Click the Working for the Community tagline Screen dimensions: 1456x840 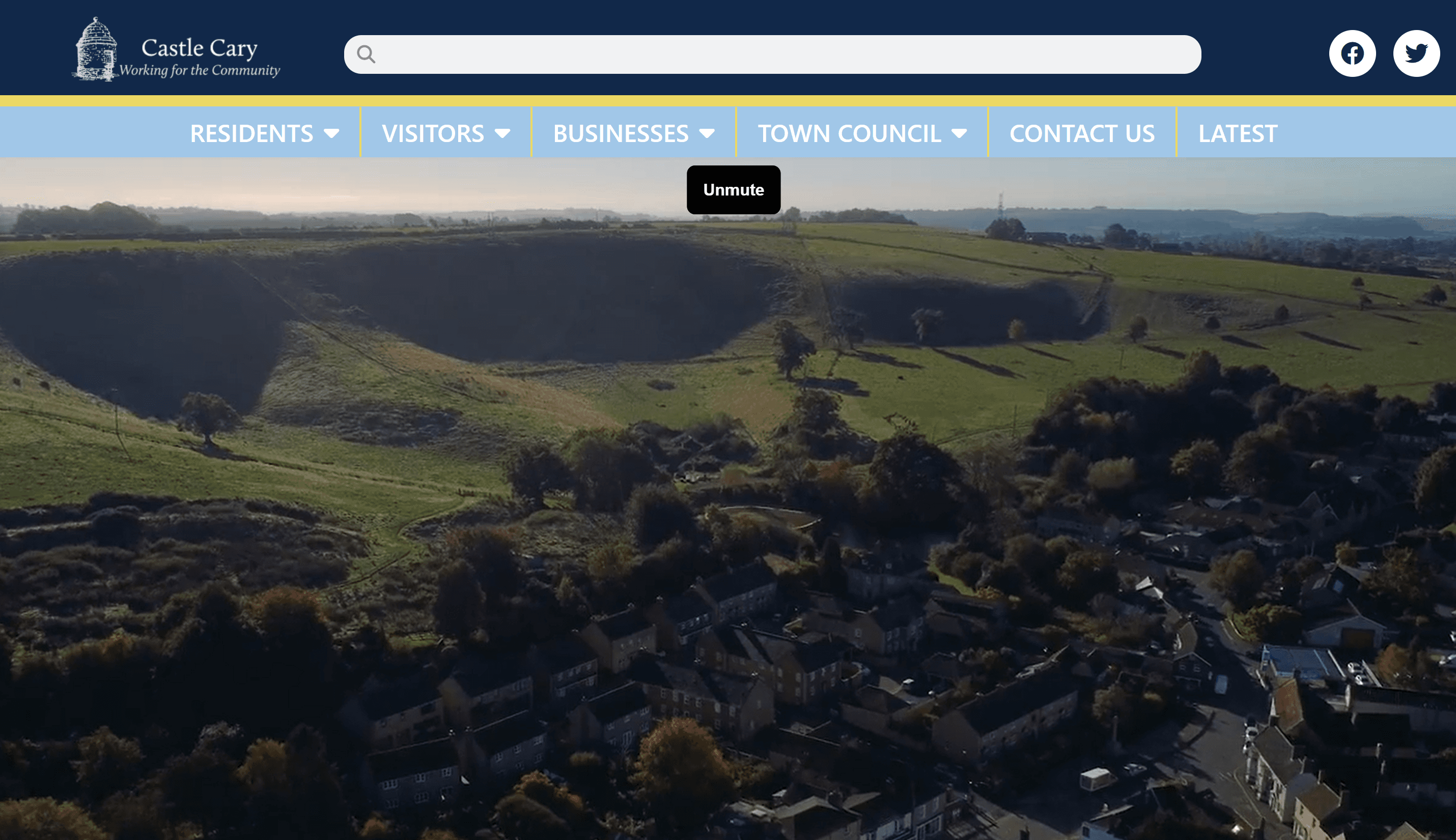(x=199, y=70)
